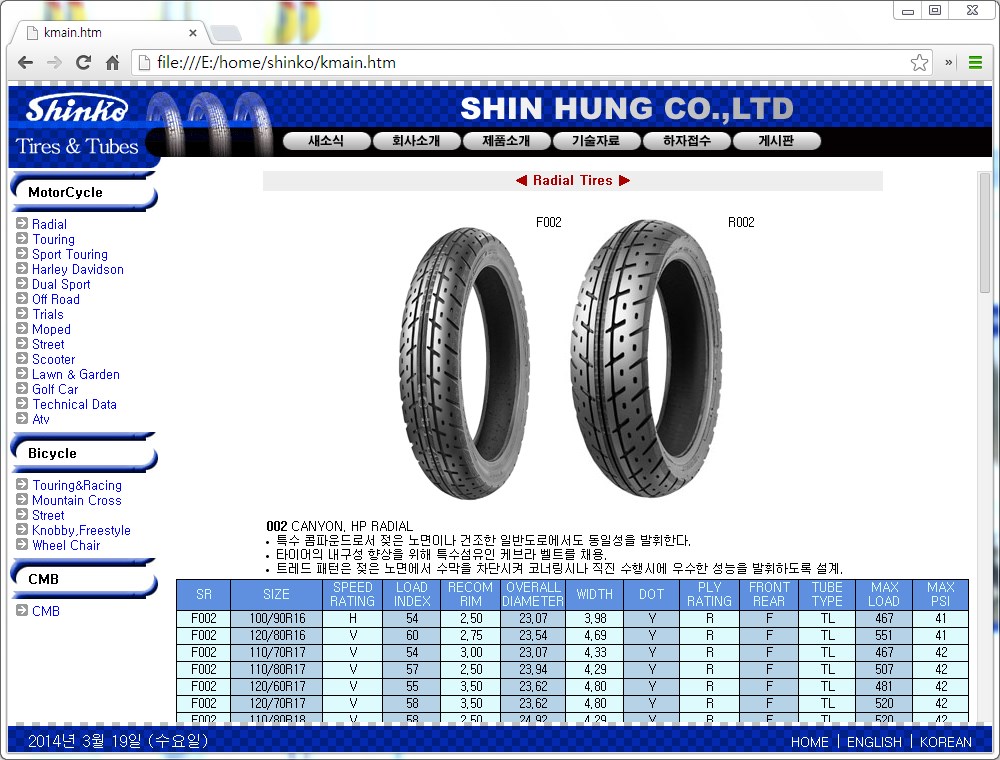Open the Mountain Cross bicycle link
The width and height of the screenshot is (1000, 760).
(76, 500)
